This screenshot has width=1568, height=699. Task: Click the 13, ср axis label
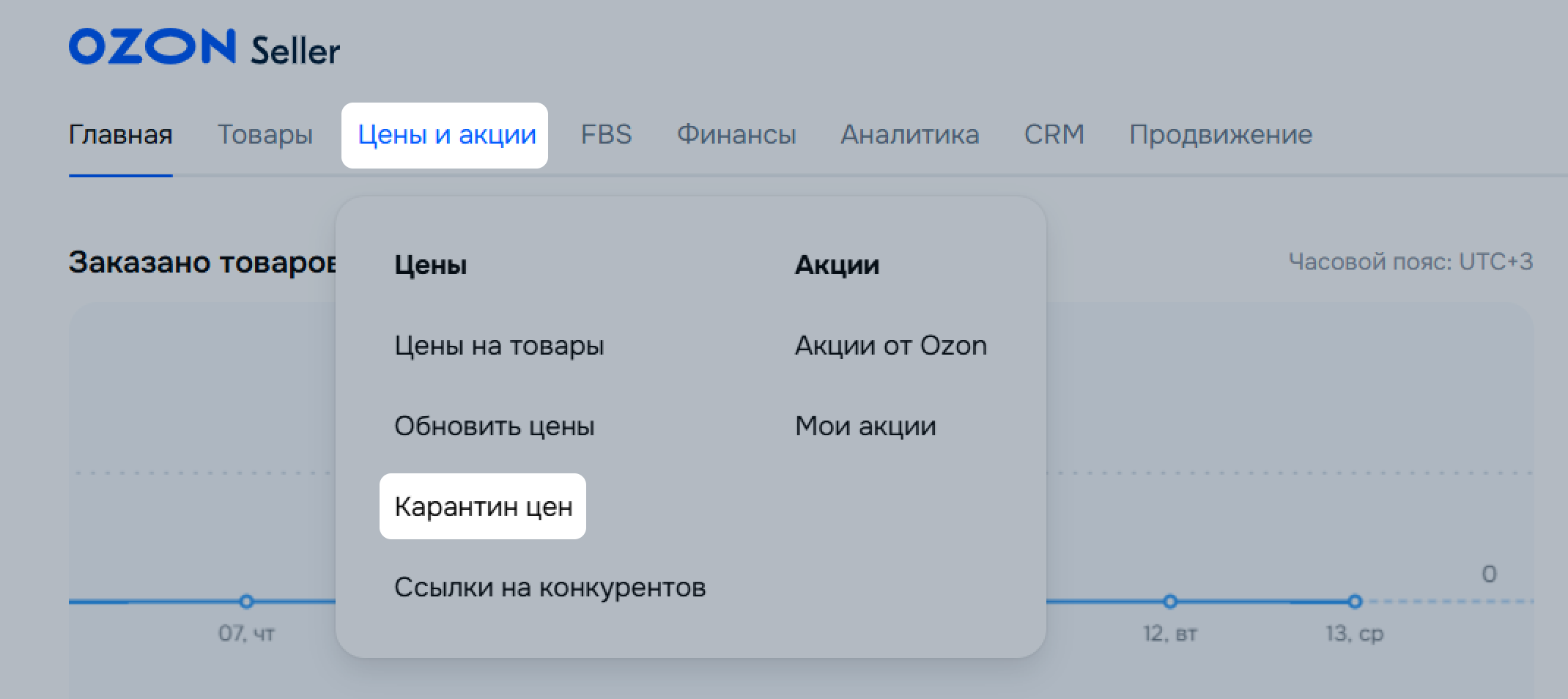[x=1355, y=632]
